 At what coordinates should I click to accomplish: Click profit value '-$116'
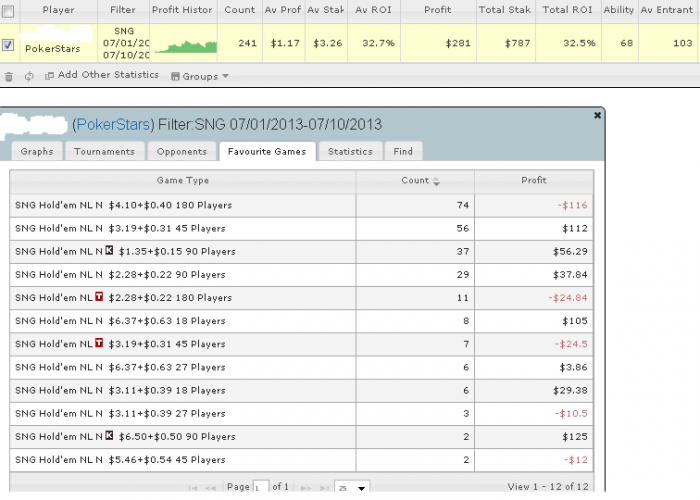[x=572, y=205]
